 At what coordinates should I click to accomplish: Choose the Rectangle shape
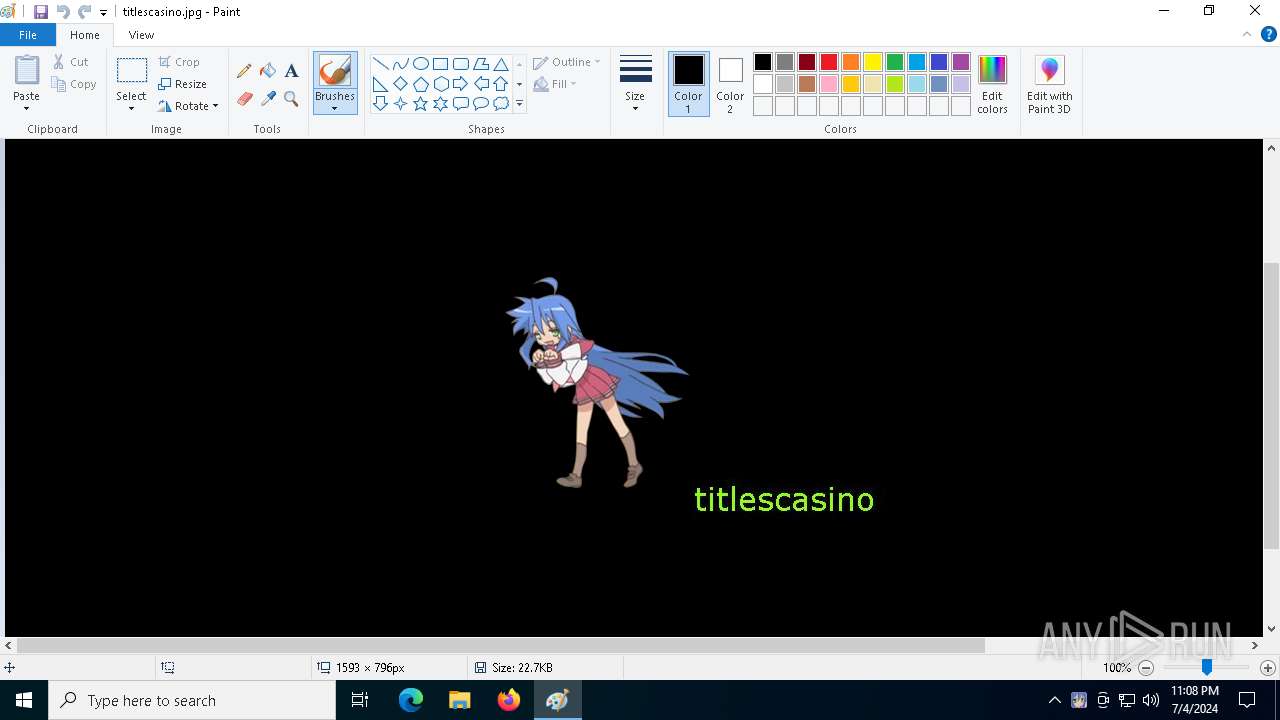pos(441,64)
